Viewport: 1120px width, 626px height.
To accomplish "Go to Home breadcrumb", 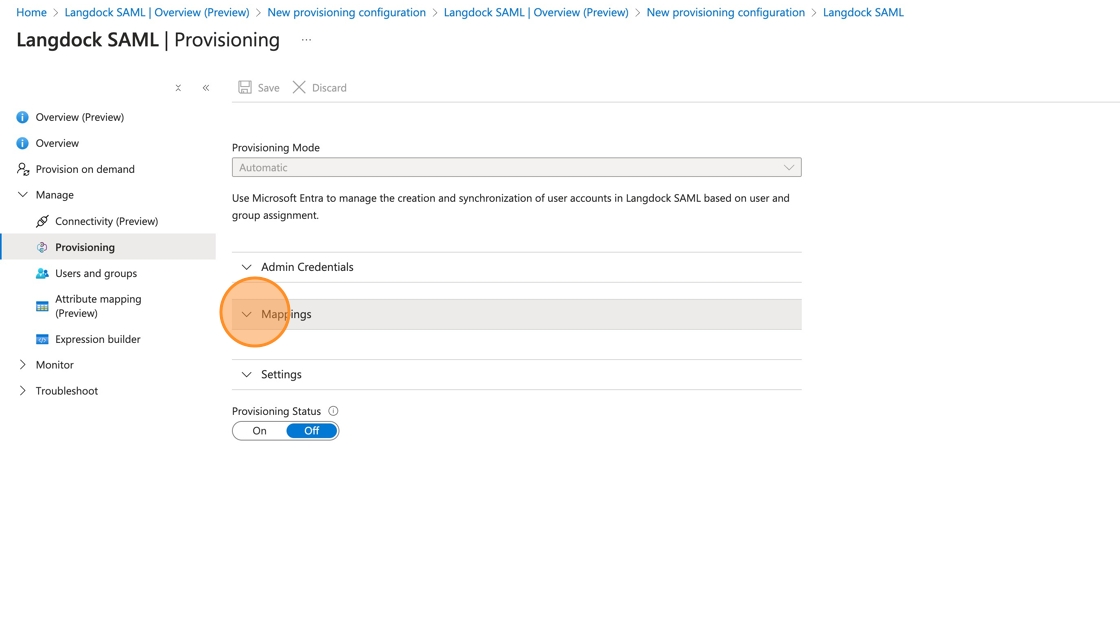I will click(31, 12).
